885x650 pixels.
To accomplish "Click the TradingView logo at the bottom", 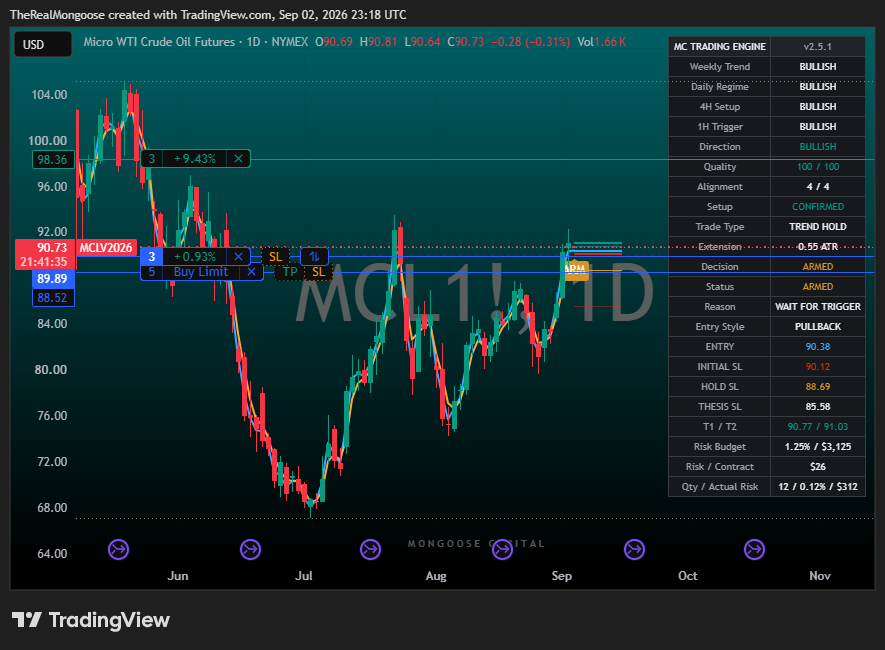I will point(91,620).
